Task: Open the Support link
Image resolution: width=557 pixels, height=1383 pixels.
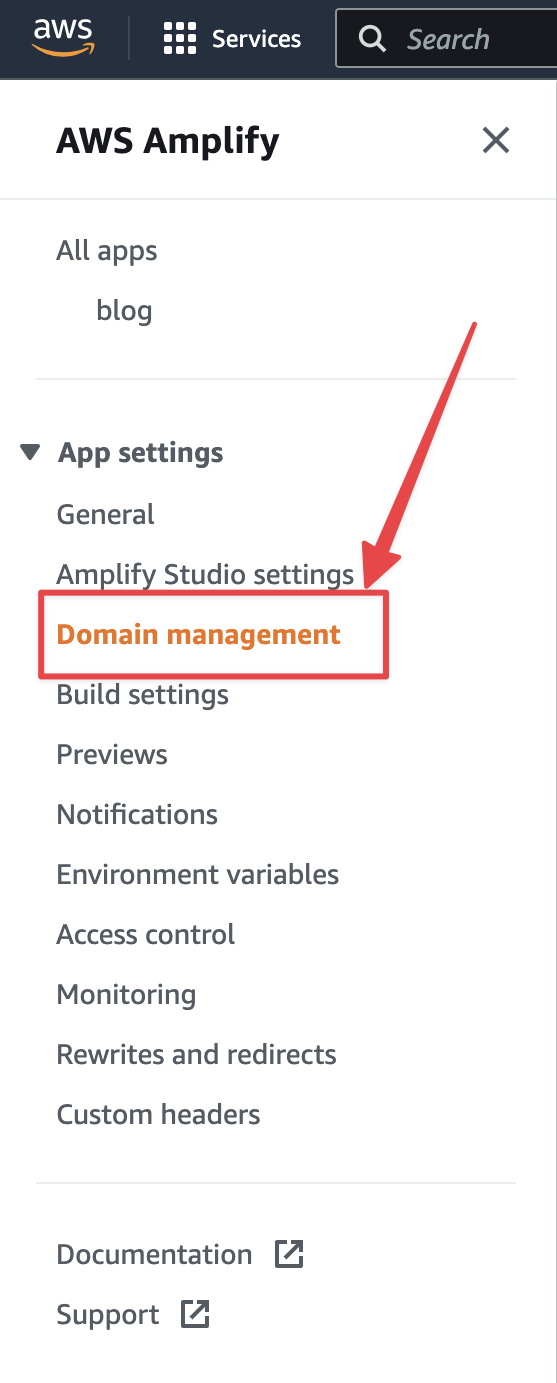Action: 108,1315
